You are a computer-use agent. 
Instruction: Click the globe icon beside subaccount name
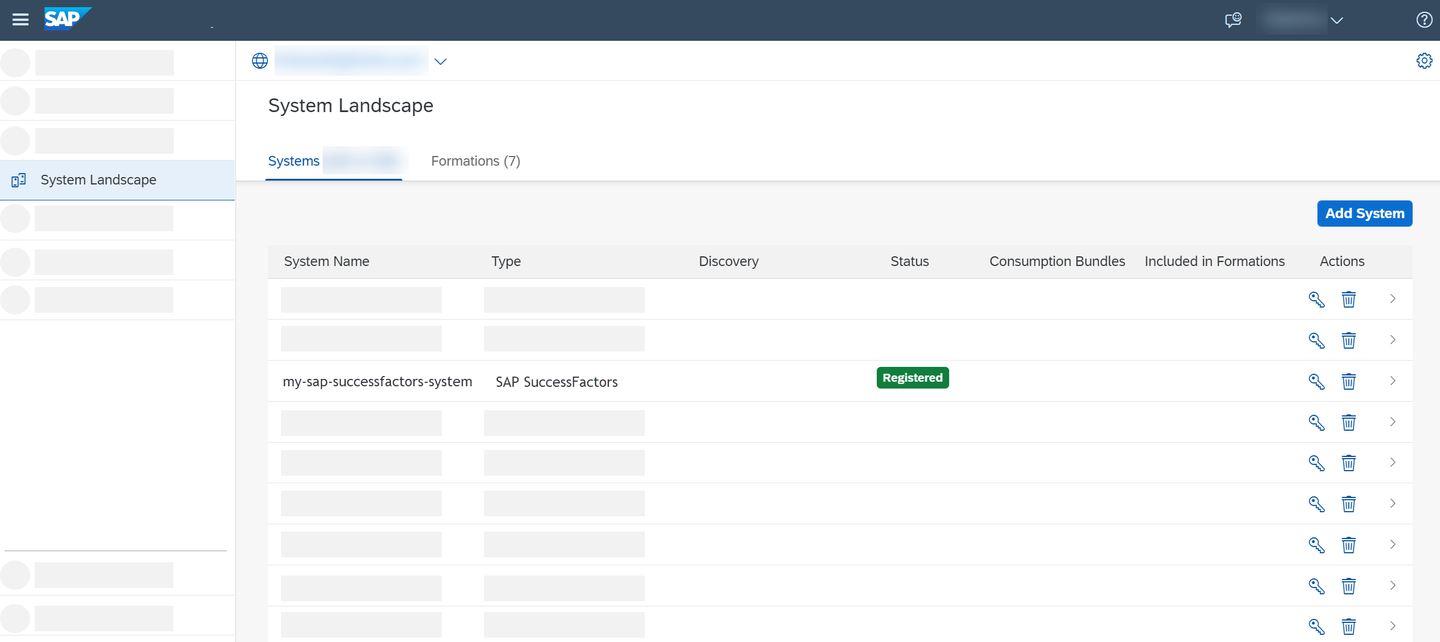tap(260, 61)
